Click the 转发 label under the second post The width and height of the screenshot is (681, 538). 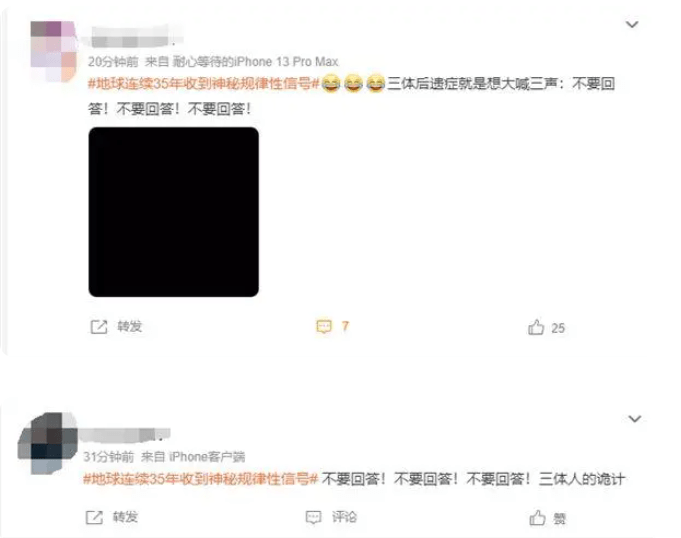(125, 517)
